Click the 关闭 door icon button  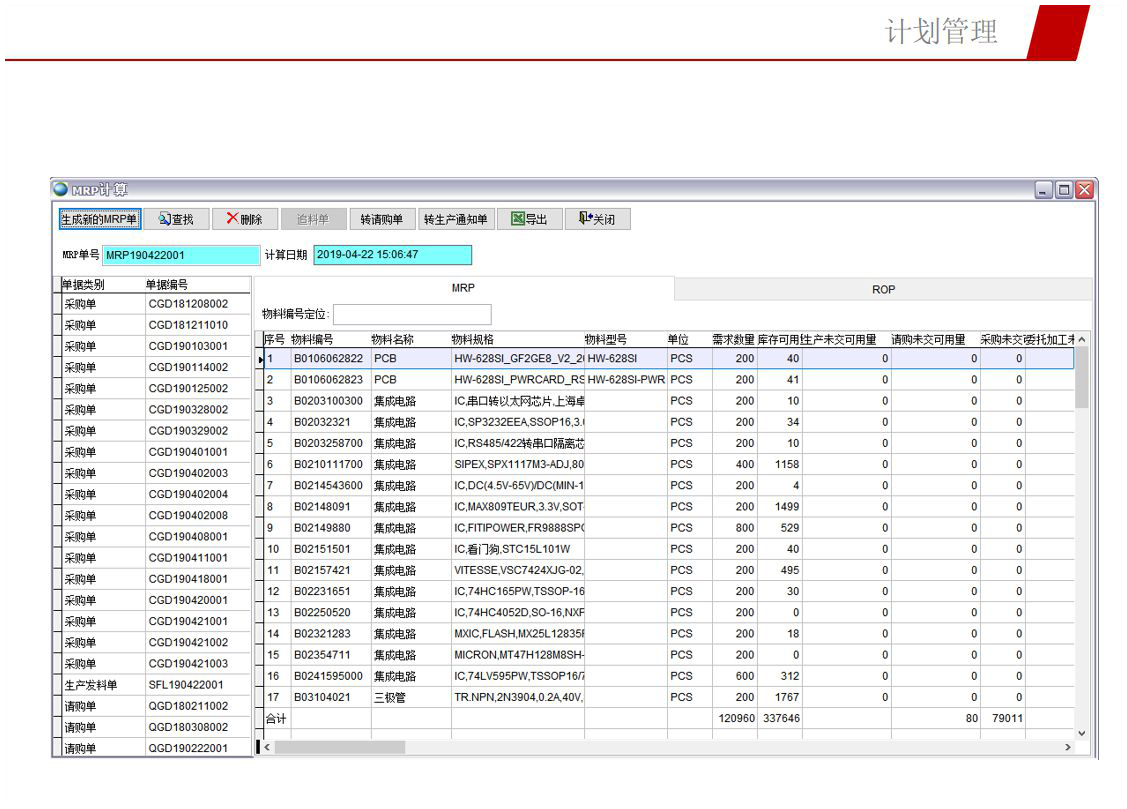coord(597,219)
